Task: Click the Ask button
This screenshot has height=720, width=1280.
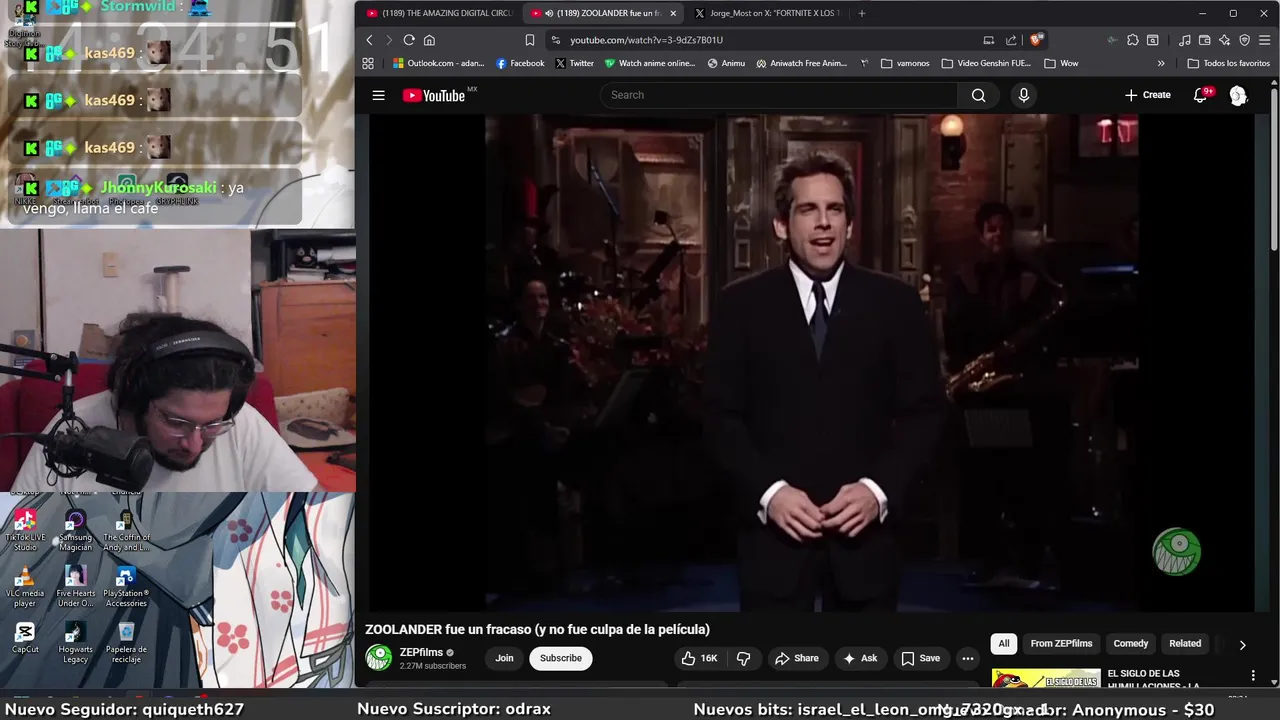Action: (860, 658)
